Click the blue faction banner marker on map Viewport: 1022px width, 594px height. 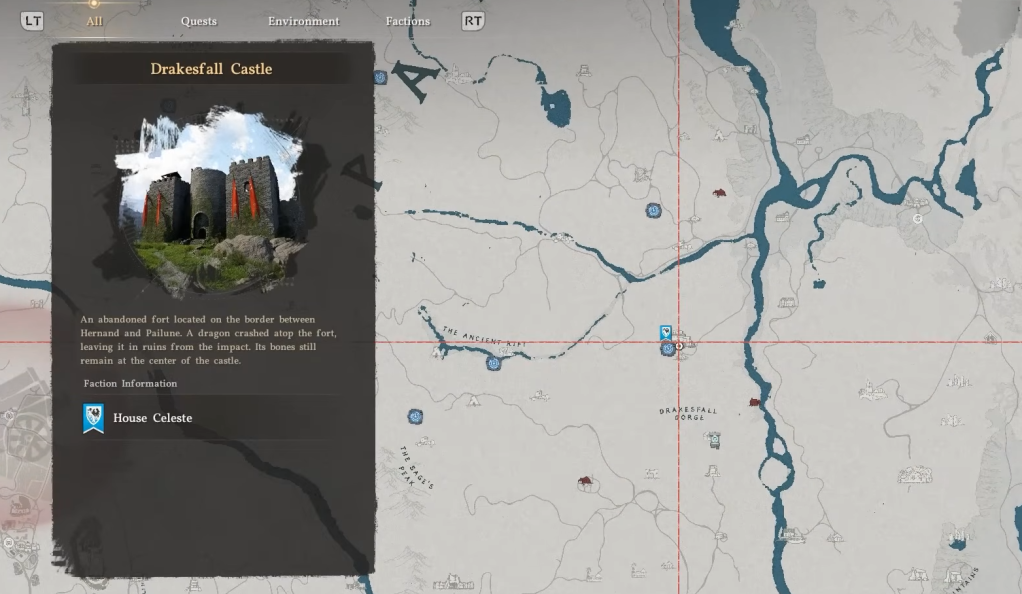coord(666,332)
